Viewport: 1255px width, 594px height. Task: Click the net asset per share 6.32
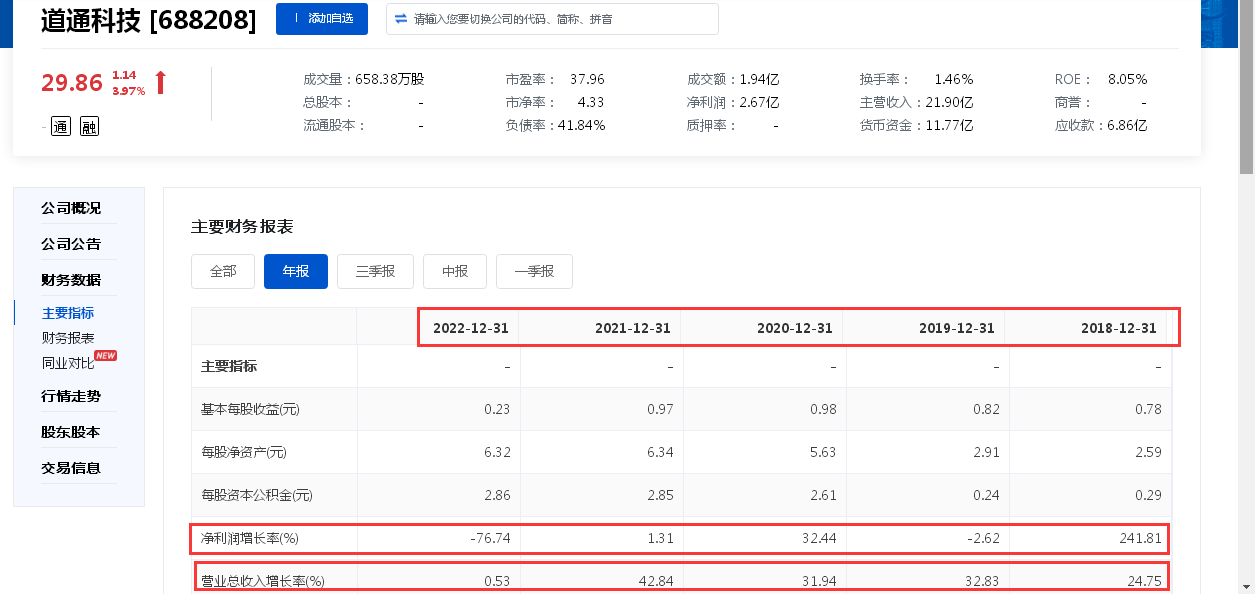point(497,452)
